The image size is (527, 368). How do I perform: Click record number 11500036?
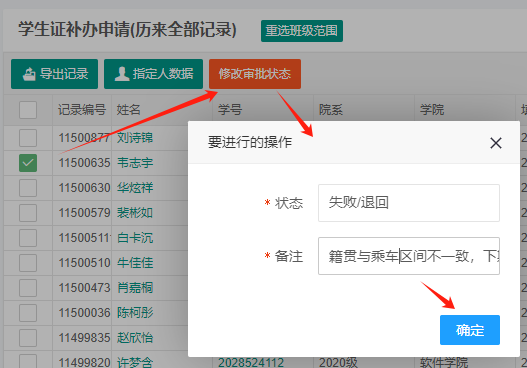pos(84,313)
